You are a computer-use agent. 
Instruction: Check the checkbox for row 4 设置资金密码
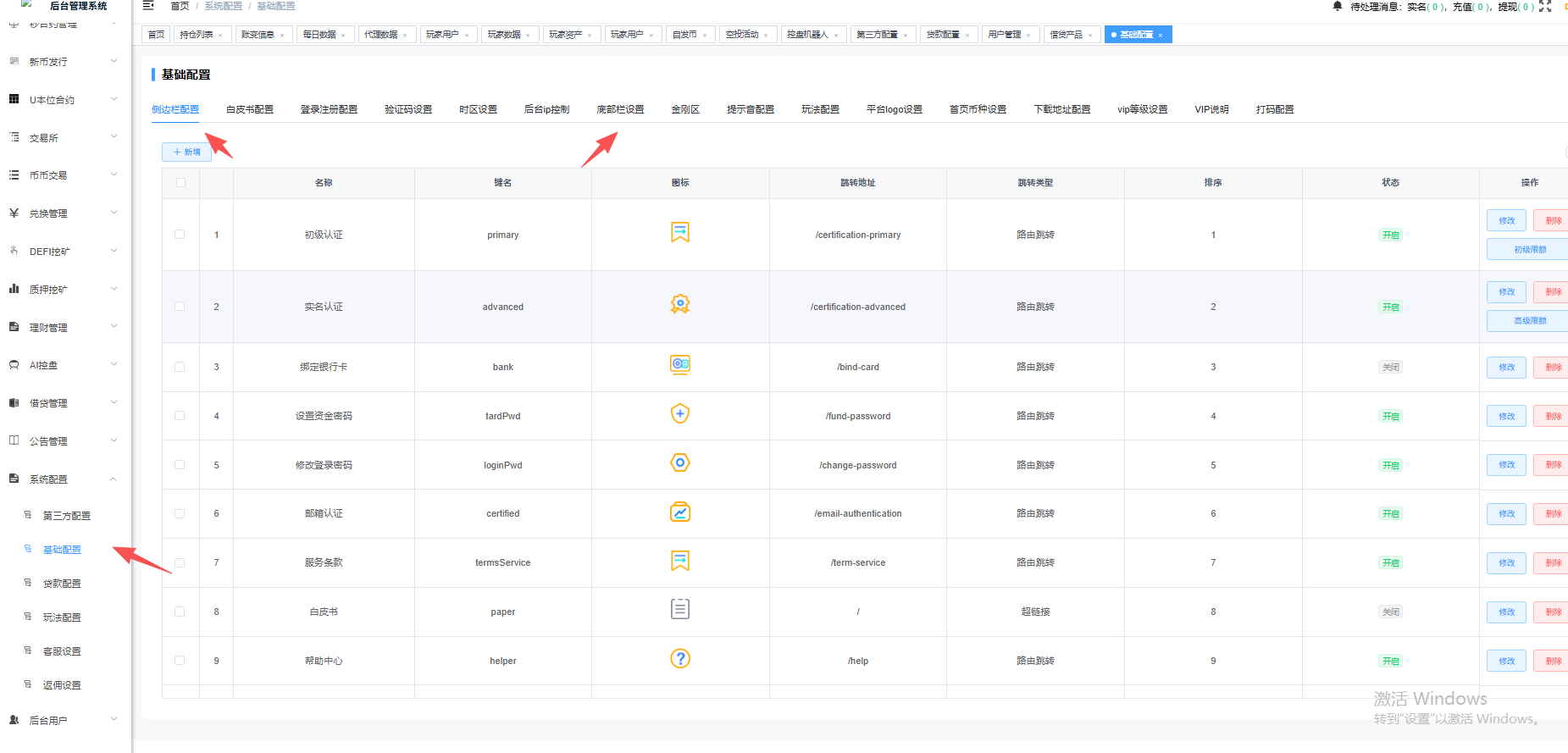180,416
